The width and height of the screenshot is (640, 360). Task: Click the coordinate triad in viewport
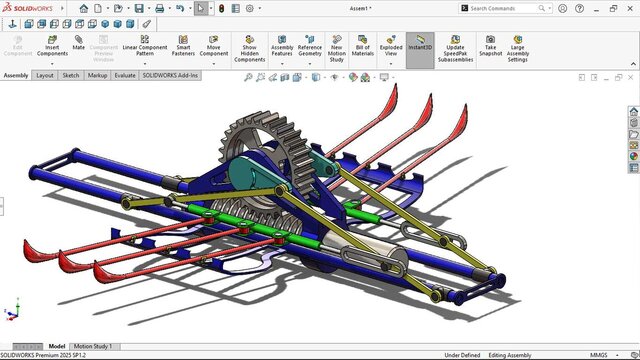tap(12, 310)
